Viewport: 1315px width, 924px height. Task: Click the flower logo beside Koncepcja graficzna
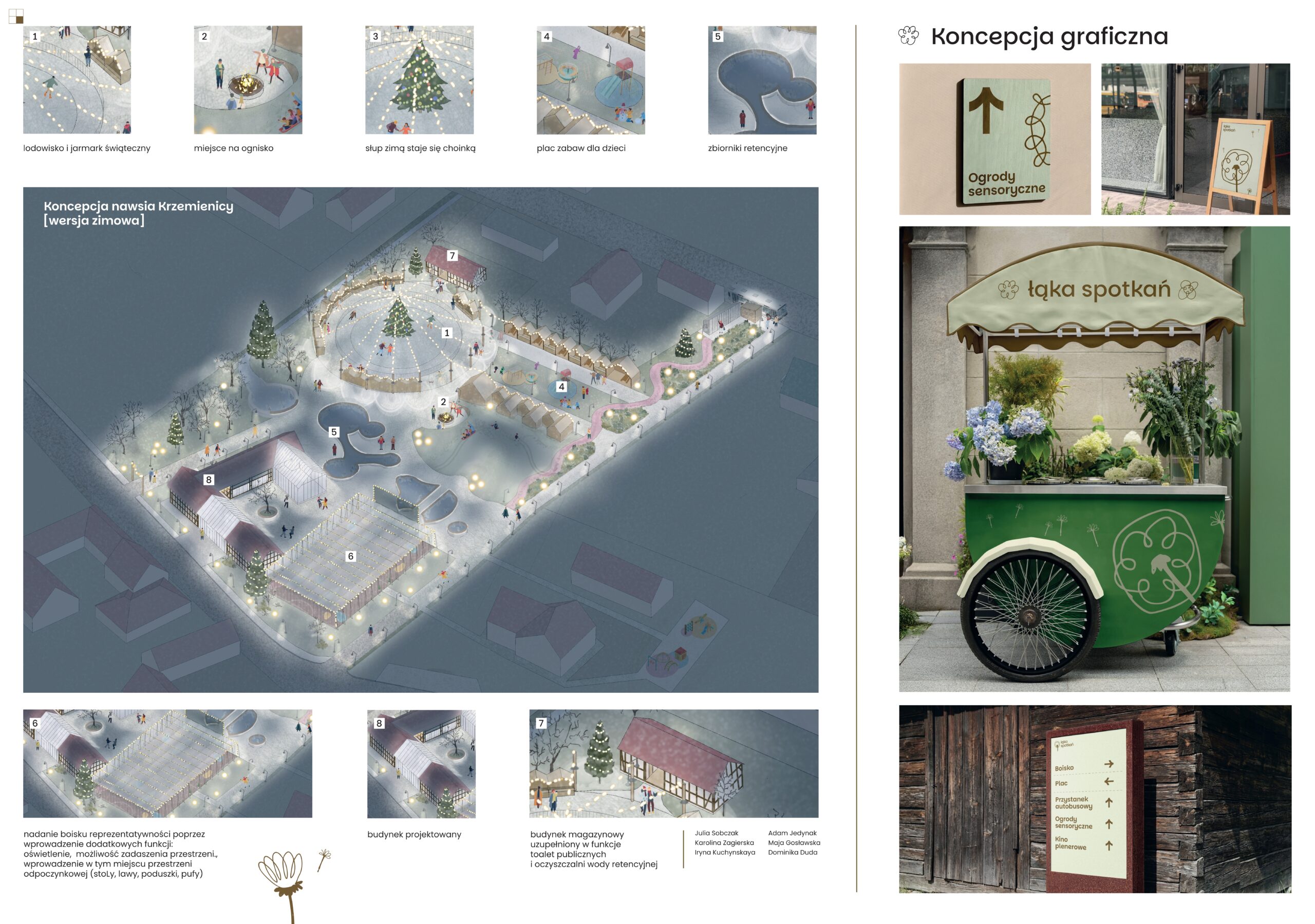pyautogui.click(x=908, y=35)
